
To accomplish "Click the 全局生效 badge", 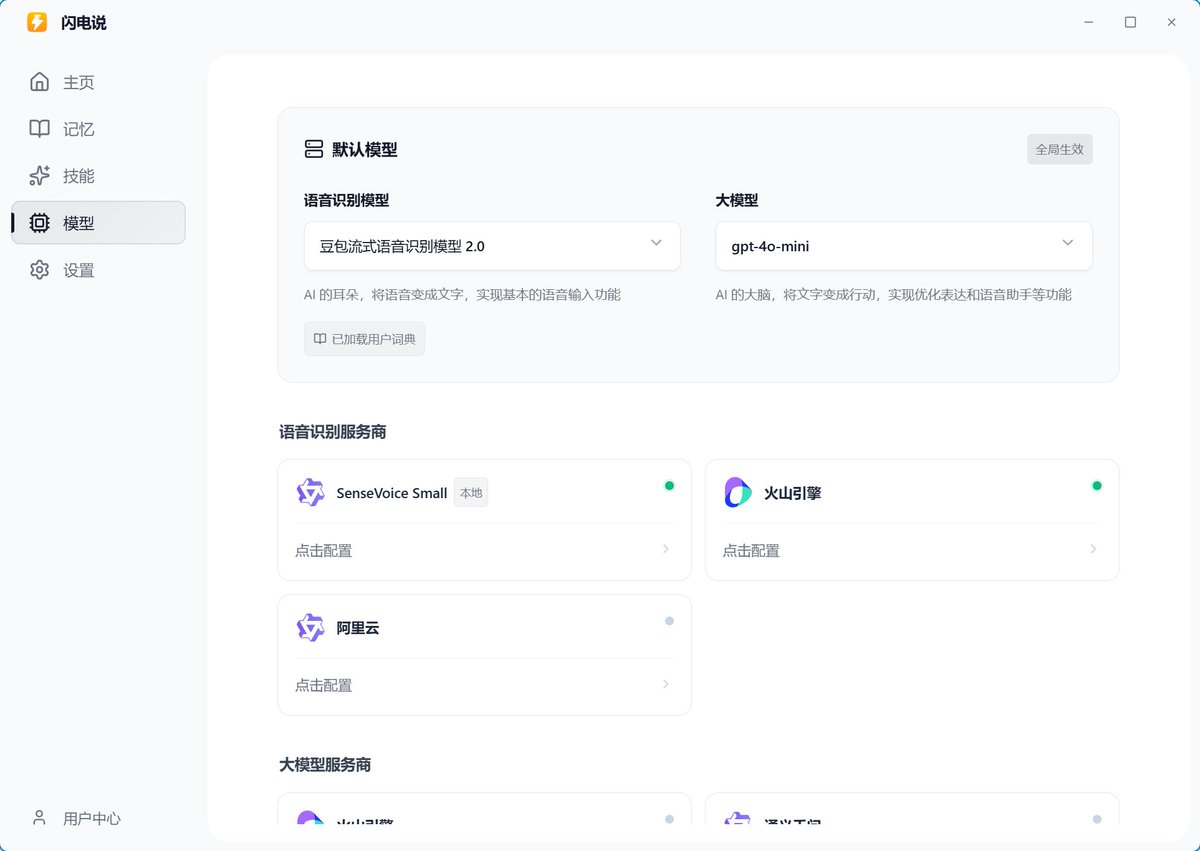I will (1060, 149).
